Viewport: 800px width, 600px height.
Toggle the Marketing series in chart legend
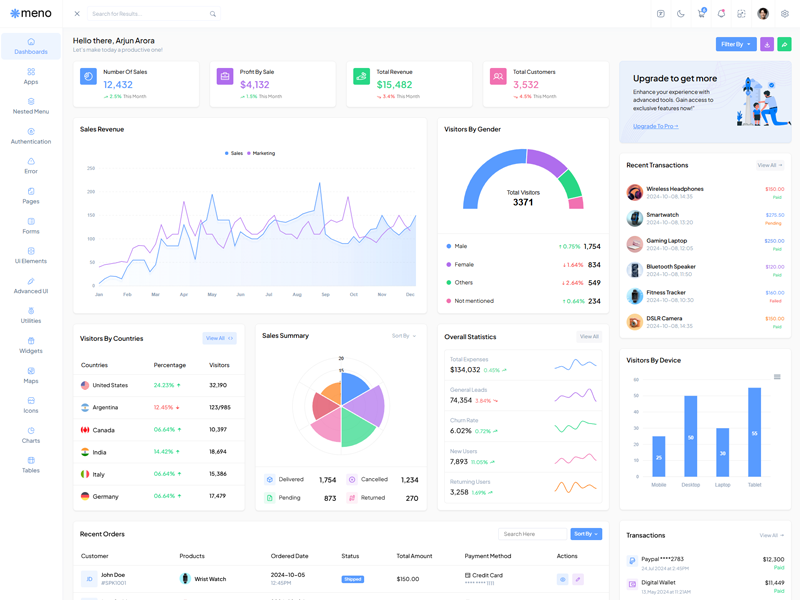(x=262, y=153)
